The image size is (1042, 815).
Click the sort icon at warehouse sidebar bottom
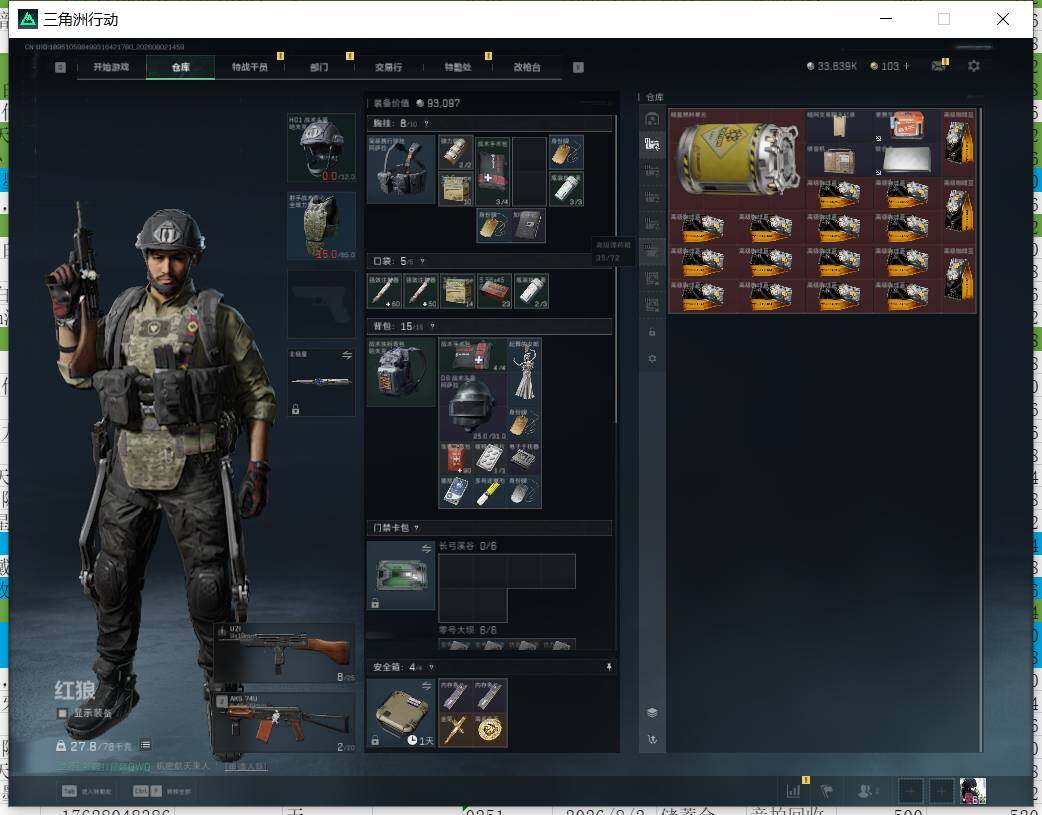pyautogui.click(x=652, y=739)
